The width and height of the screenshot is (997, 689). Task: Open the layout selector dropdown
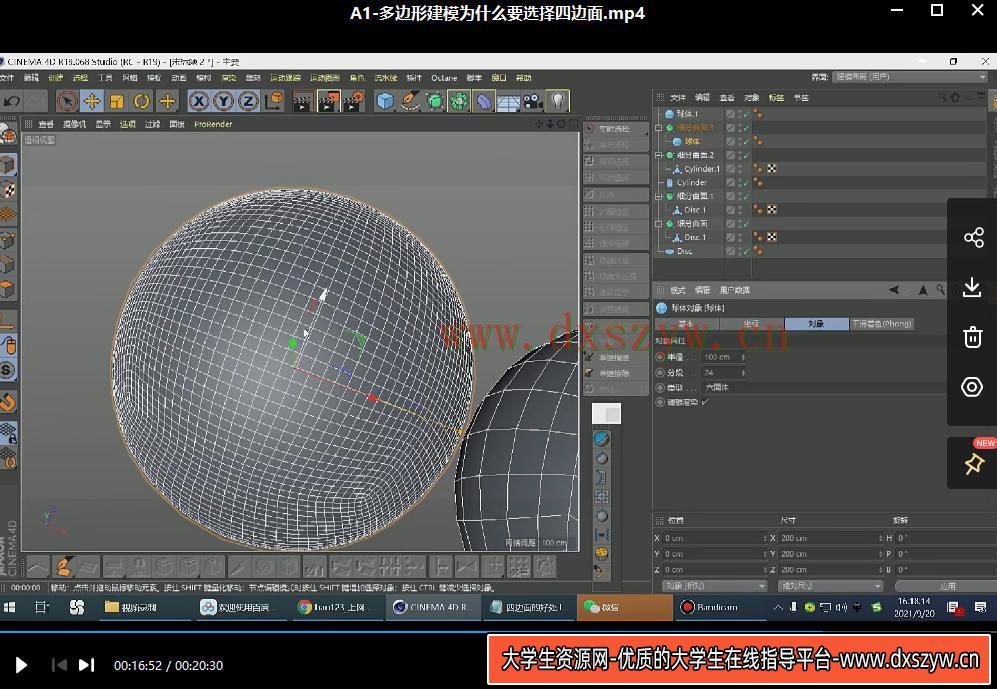[x=909, y=77]
